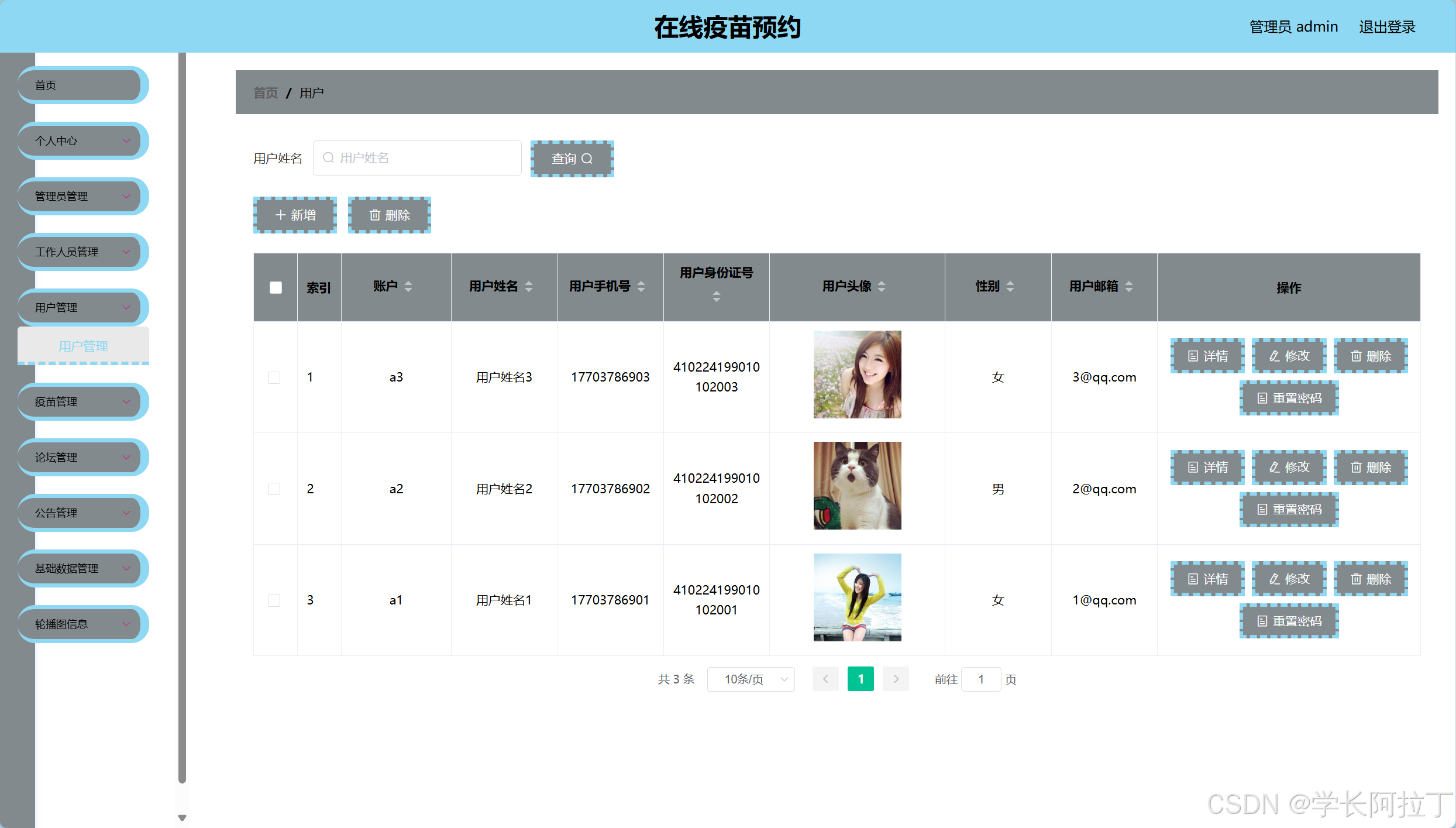Click 删除 for user a1
1456x828 pixels.
coord(1370,579)
